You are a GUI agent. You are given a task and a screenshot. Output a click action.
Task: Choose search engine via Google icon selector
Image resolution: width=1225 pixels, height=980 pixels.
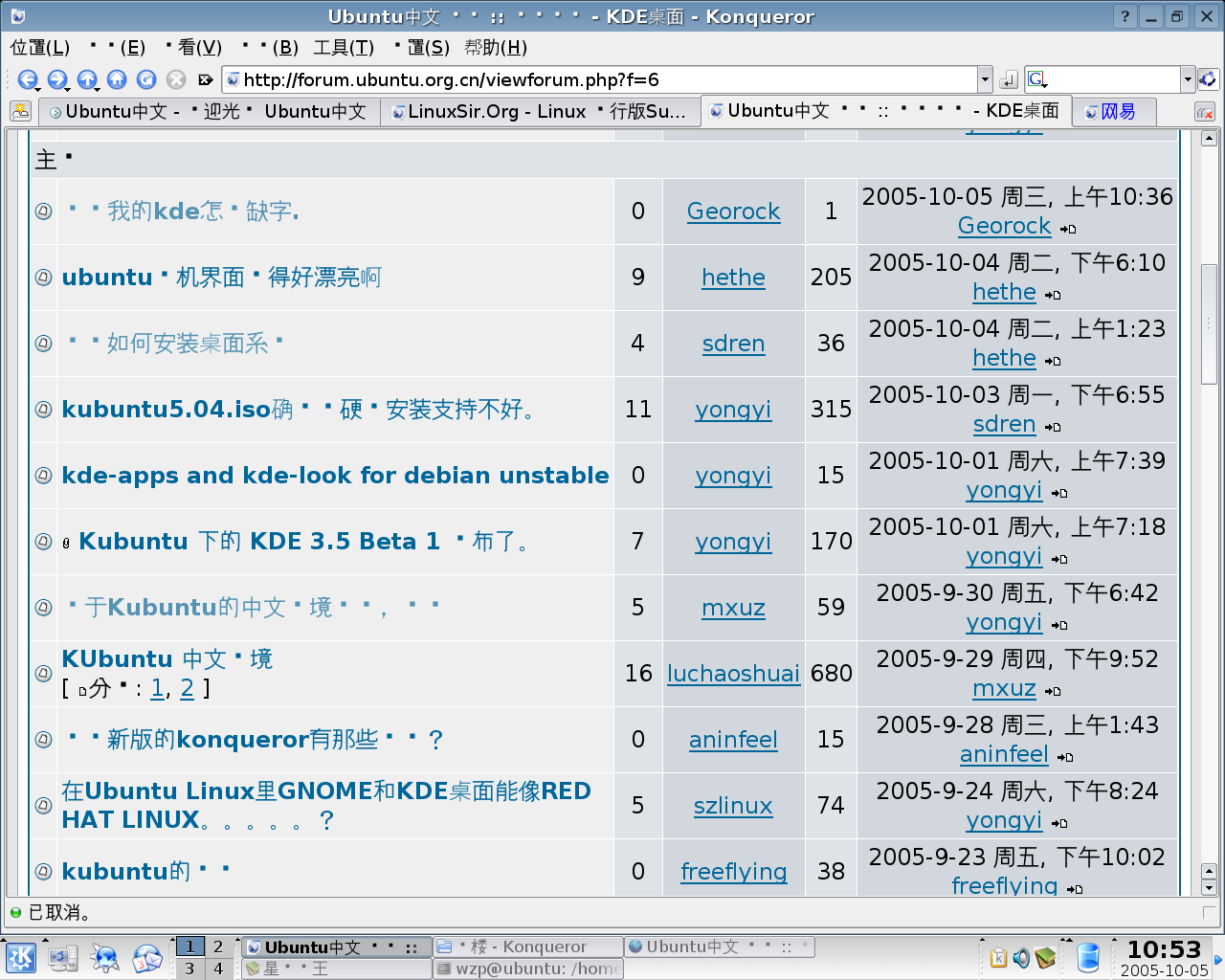coord(1037,79)
